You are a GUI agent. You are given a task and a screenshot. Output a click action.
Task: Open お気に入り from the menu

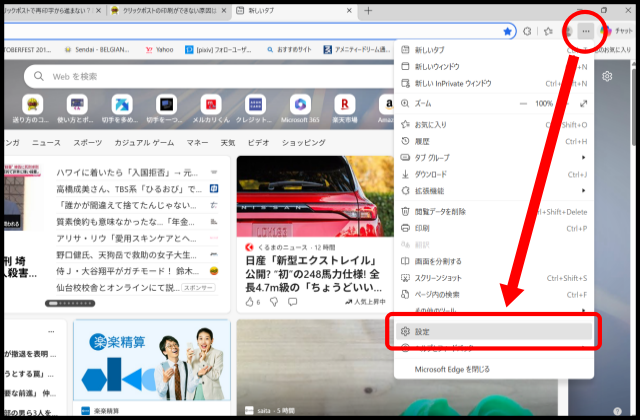(x=494, y=124)
